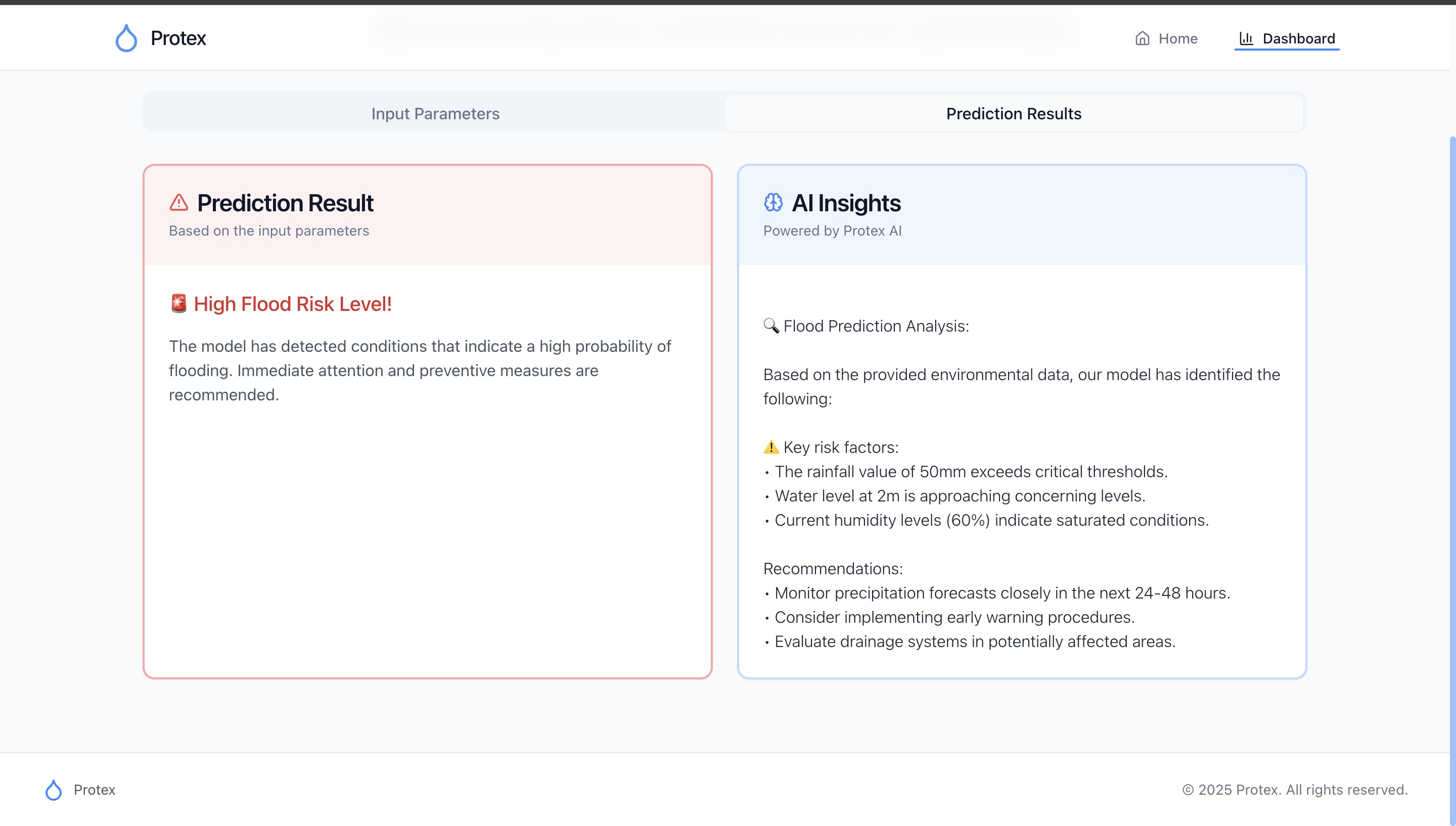Click the Dashboard bar chart icon
Image resolution: width=1456 pixels, height=826 pixels.
(1246, 38)
